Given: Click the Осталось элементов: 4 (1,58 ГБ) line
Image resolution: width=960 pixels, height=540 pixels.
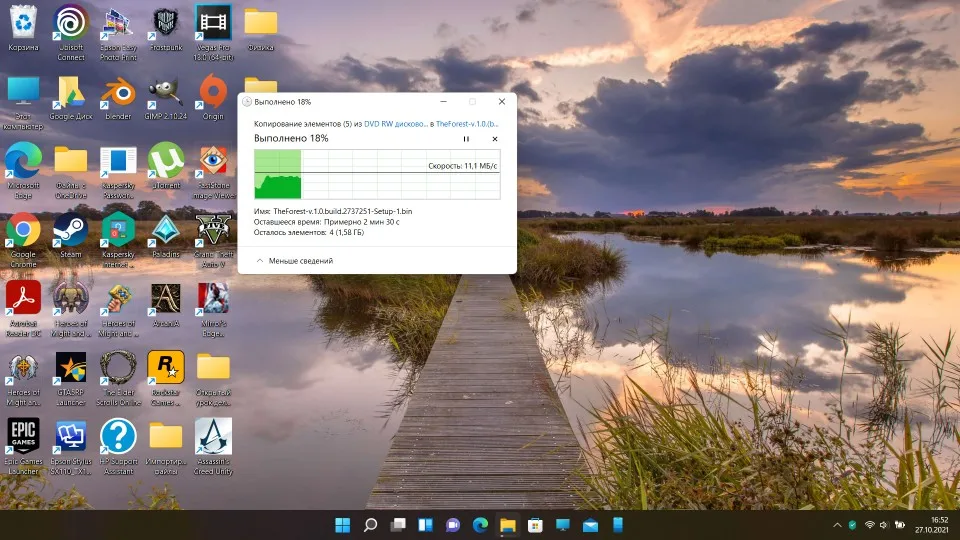Looking at the screenshot, I should 309,232.
